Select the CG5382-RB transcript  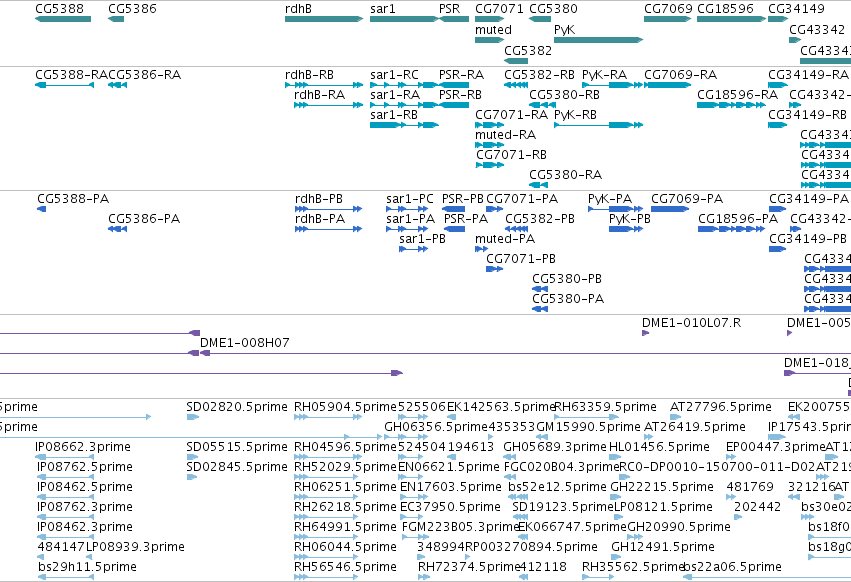pyautogui.click(x=516, y=85)
